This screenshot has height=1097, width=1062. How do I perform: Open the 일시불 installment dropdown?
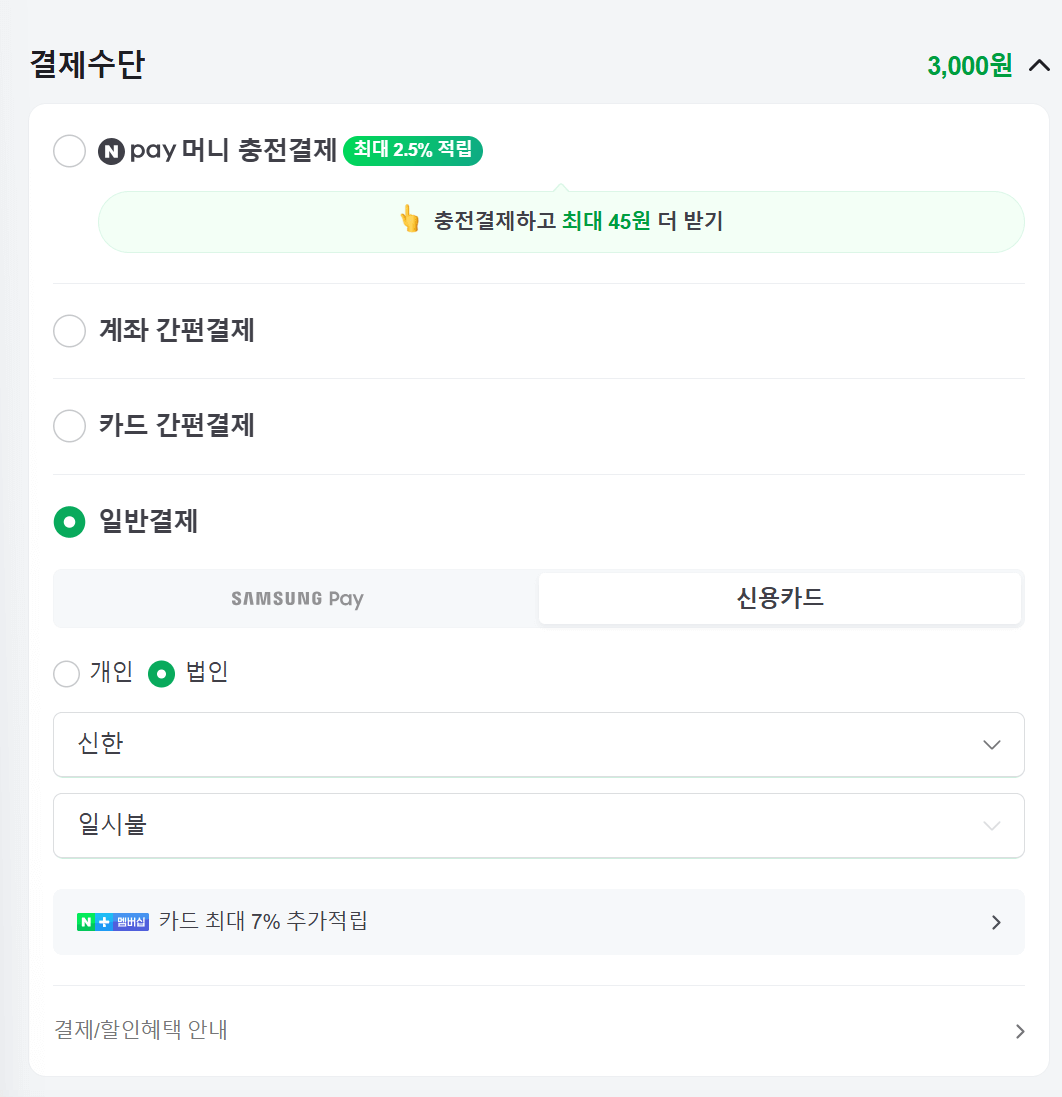[x=538, y=825]
